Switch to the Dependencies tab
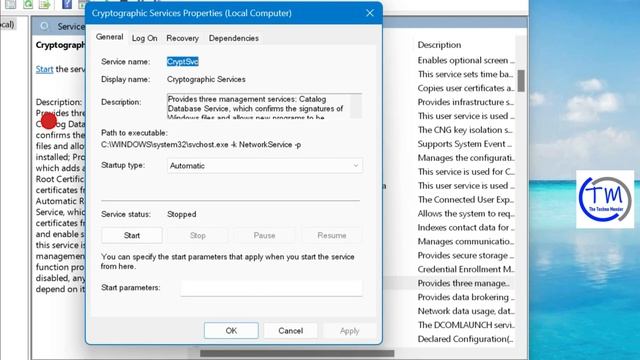The width and height of the screenshot is (640, 360). tap(234, 38)
